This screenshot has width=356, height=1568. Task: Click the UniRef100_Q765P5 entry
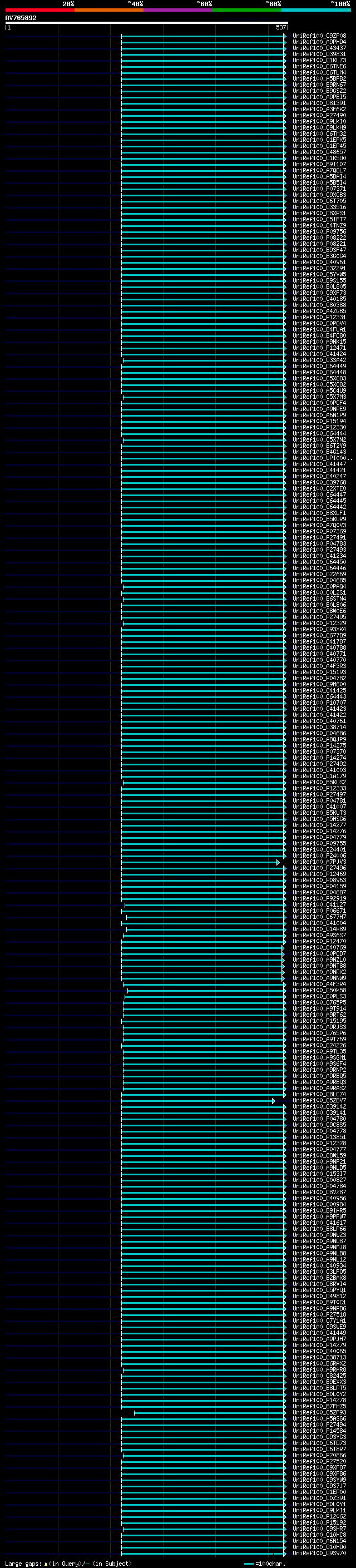tap(319, 1002)
